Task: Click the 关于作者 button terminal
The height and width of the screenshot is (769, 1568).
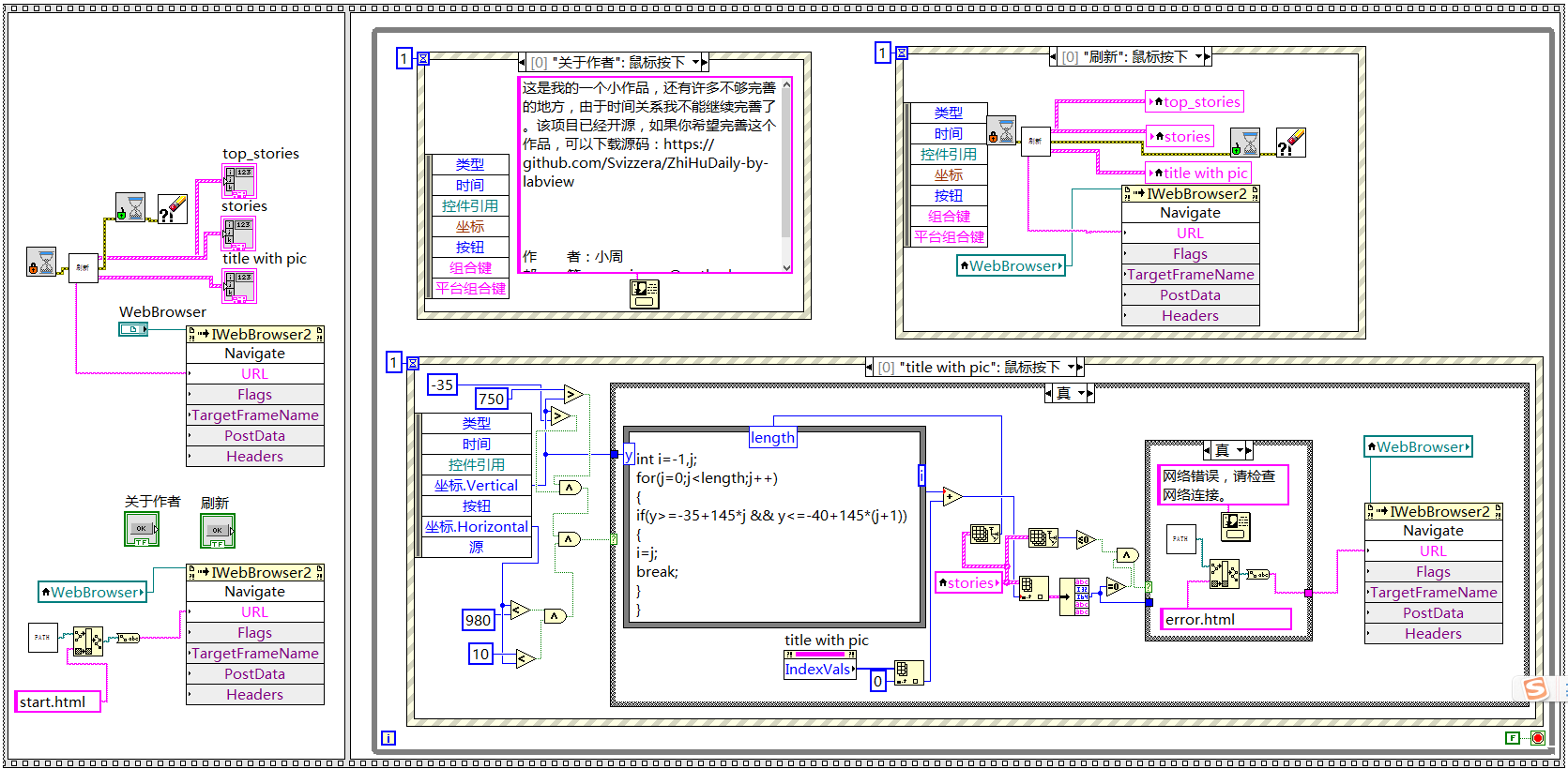Action: click(142, 530)
